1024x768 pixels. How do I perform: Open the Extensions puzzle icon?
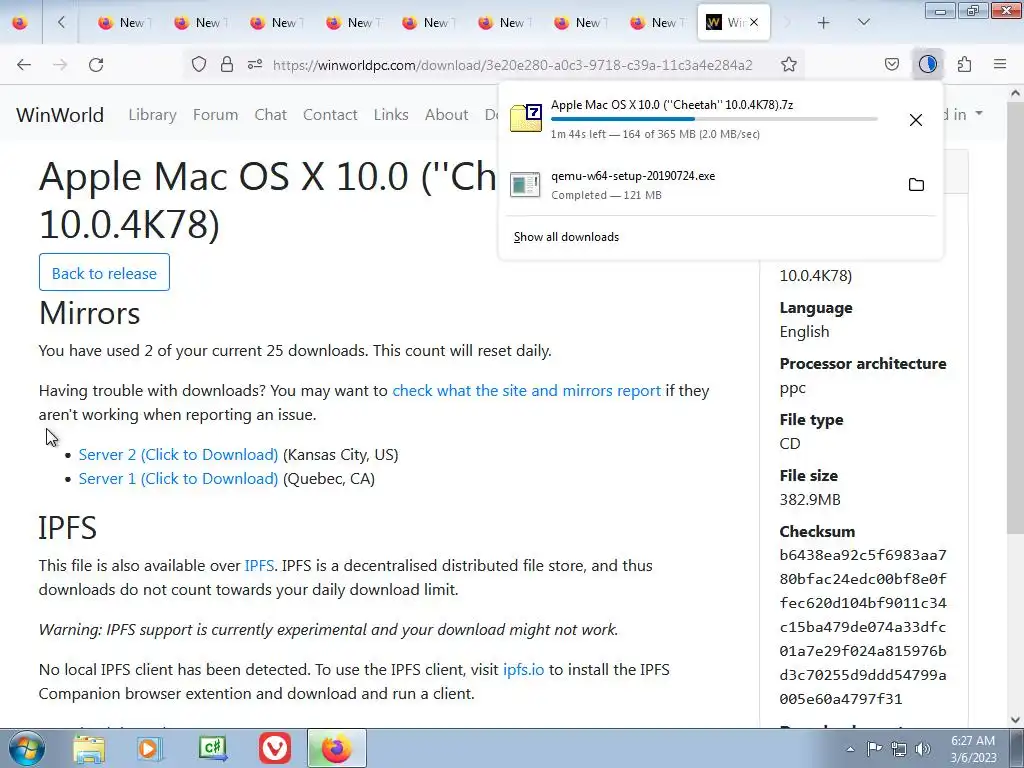pos(964,64)
